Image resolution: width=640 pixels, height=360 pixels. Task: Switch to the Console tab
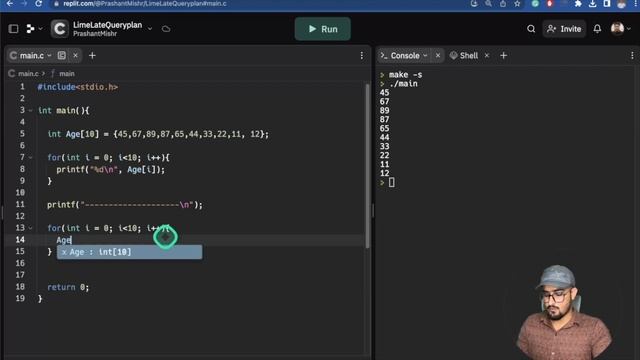click(x=405, y=56)
